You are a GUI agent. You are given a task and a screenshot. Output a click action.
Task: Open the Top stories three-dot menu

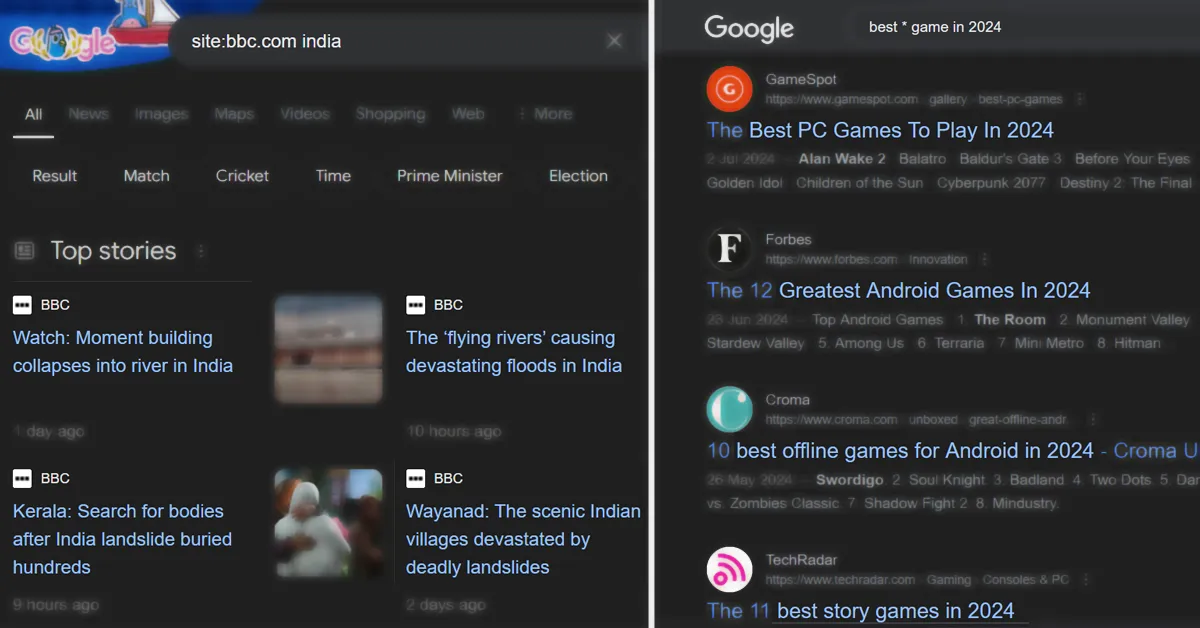click(x=200, y=251)
